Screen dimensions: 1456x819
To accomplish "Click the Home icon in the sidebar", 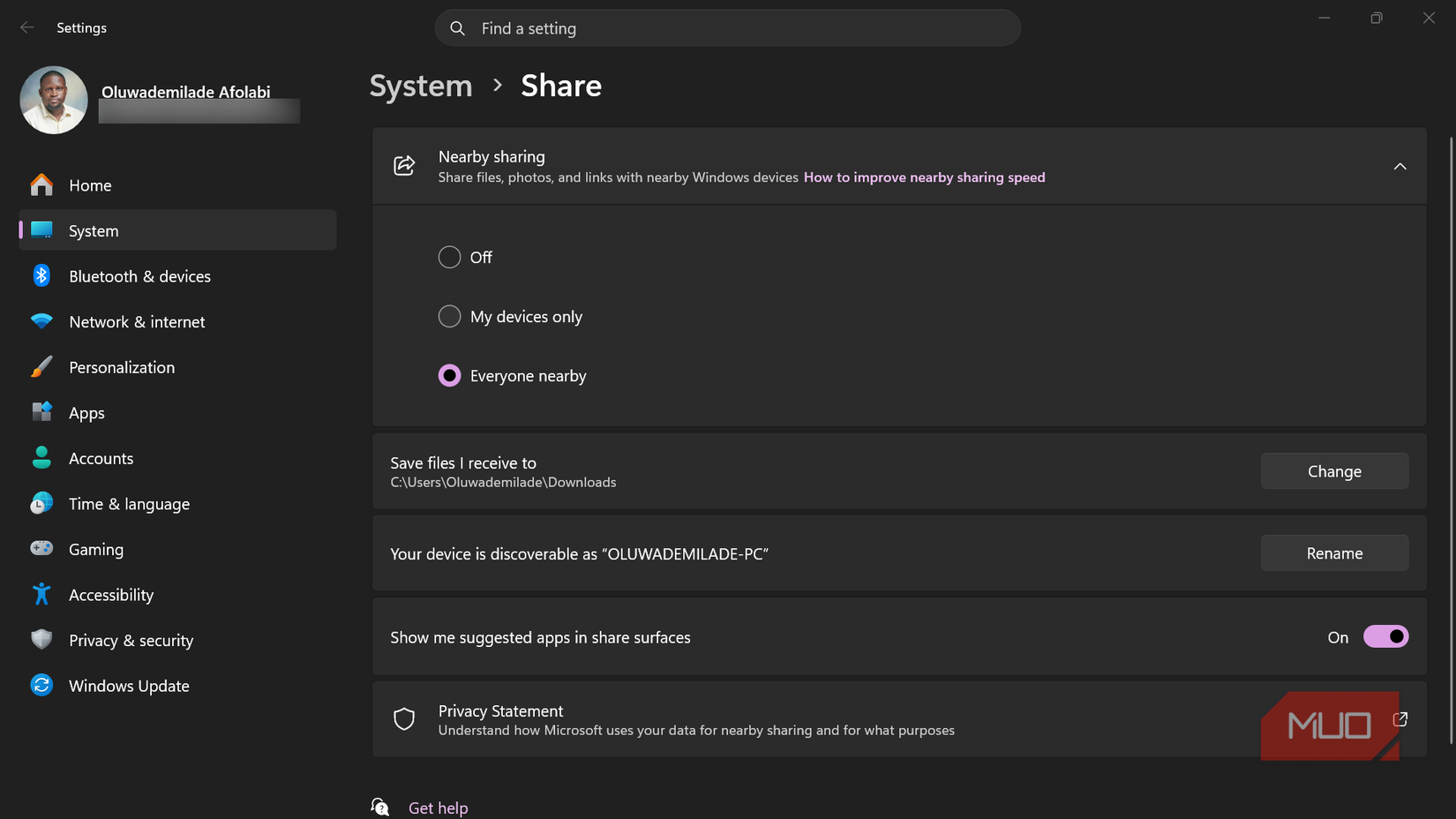I will [x=41, y=185].
